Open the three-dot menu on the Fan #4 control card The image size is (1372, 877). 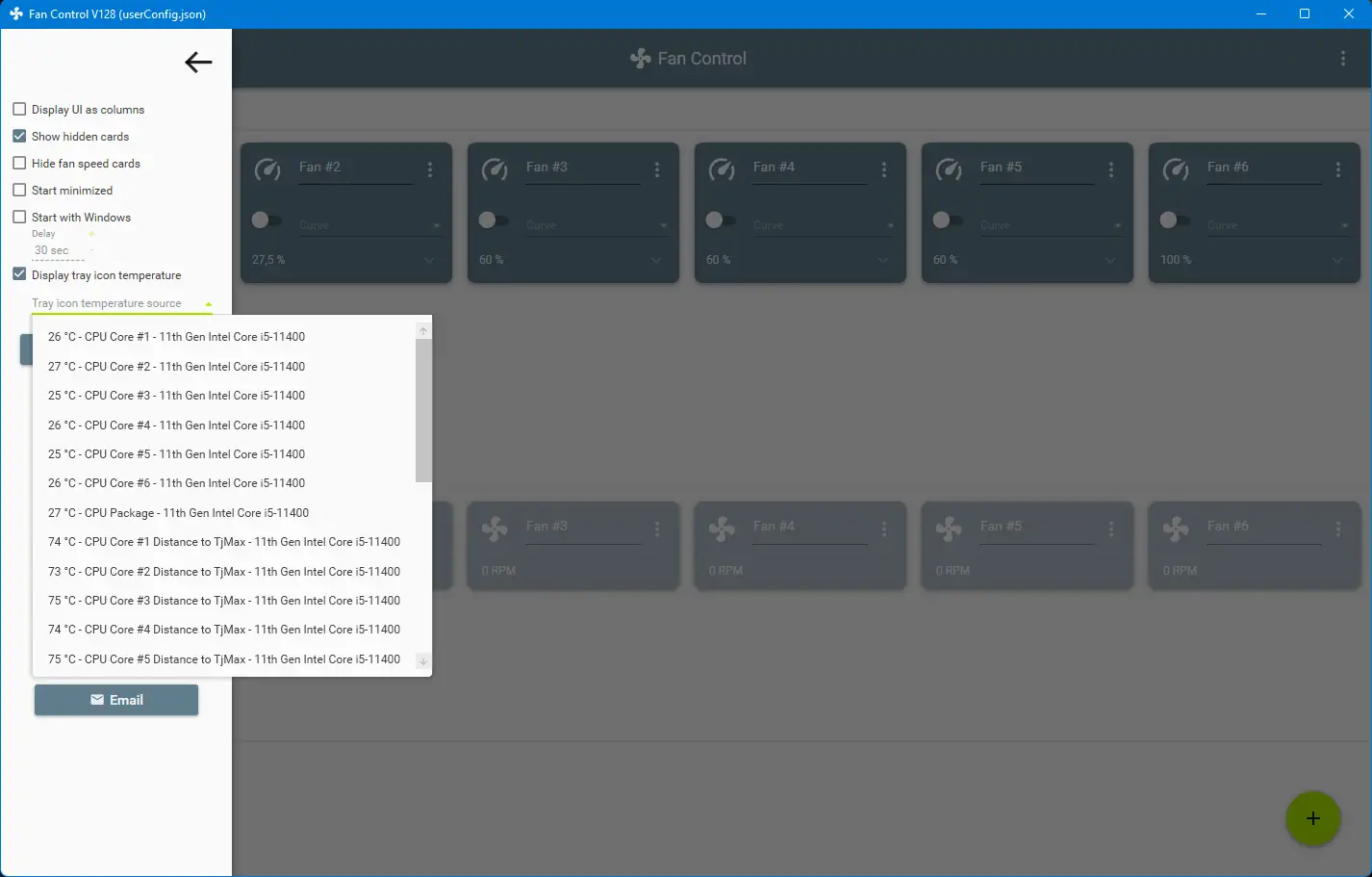tap(884, 169)
